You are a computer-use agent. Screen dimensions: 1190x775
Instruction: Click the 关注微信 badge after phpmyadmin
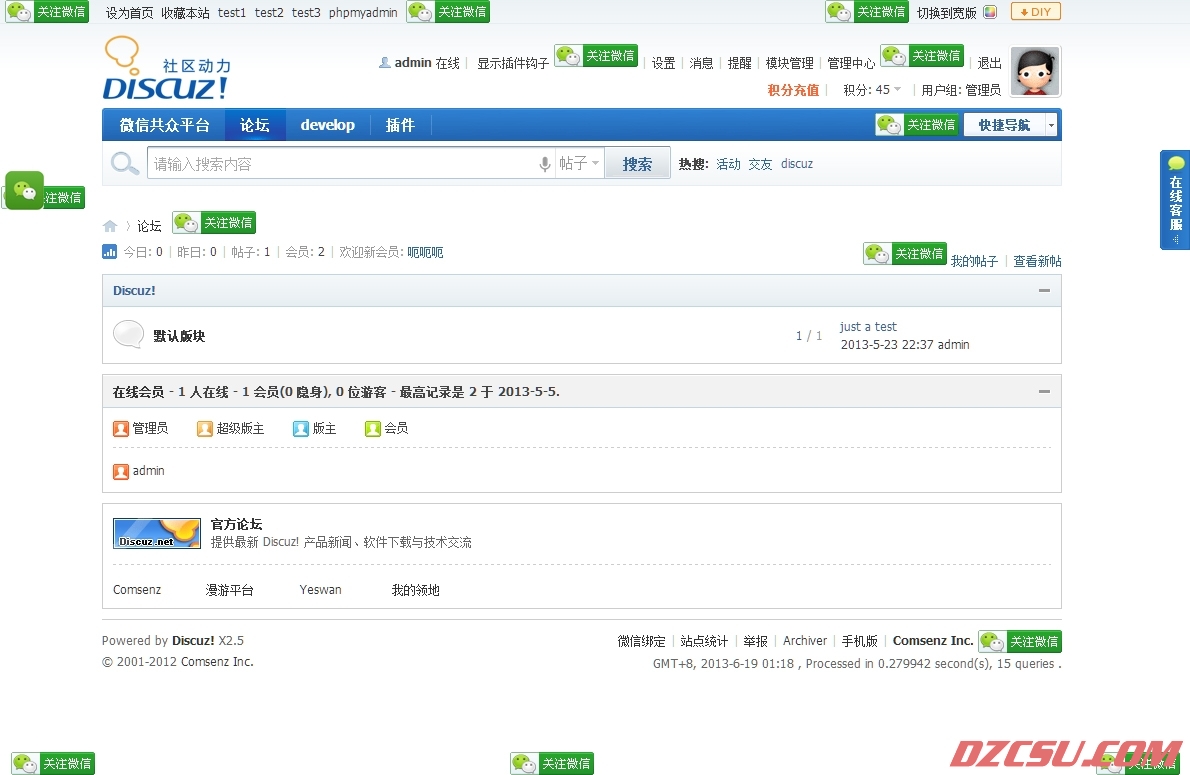click(448, 11)
